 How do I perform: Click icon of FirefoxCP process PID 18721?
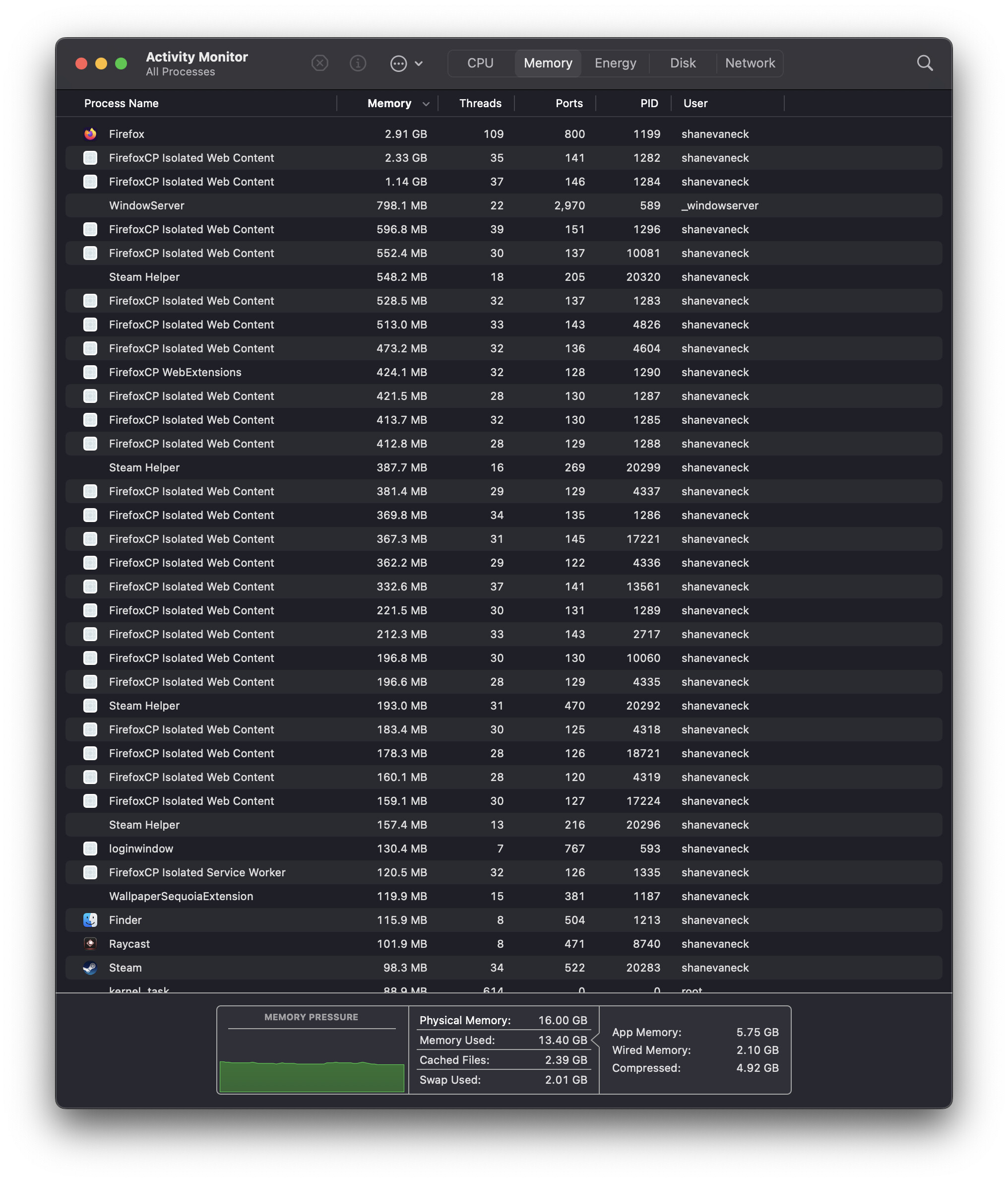[90, 754]
